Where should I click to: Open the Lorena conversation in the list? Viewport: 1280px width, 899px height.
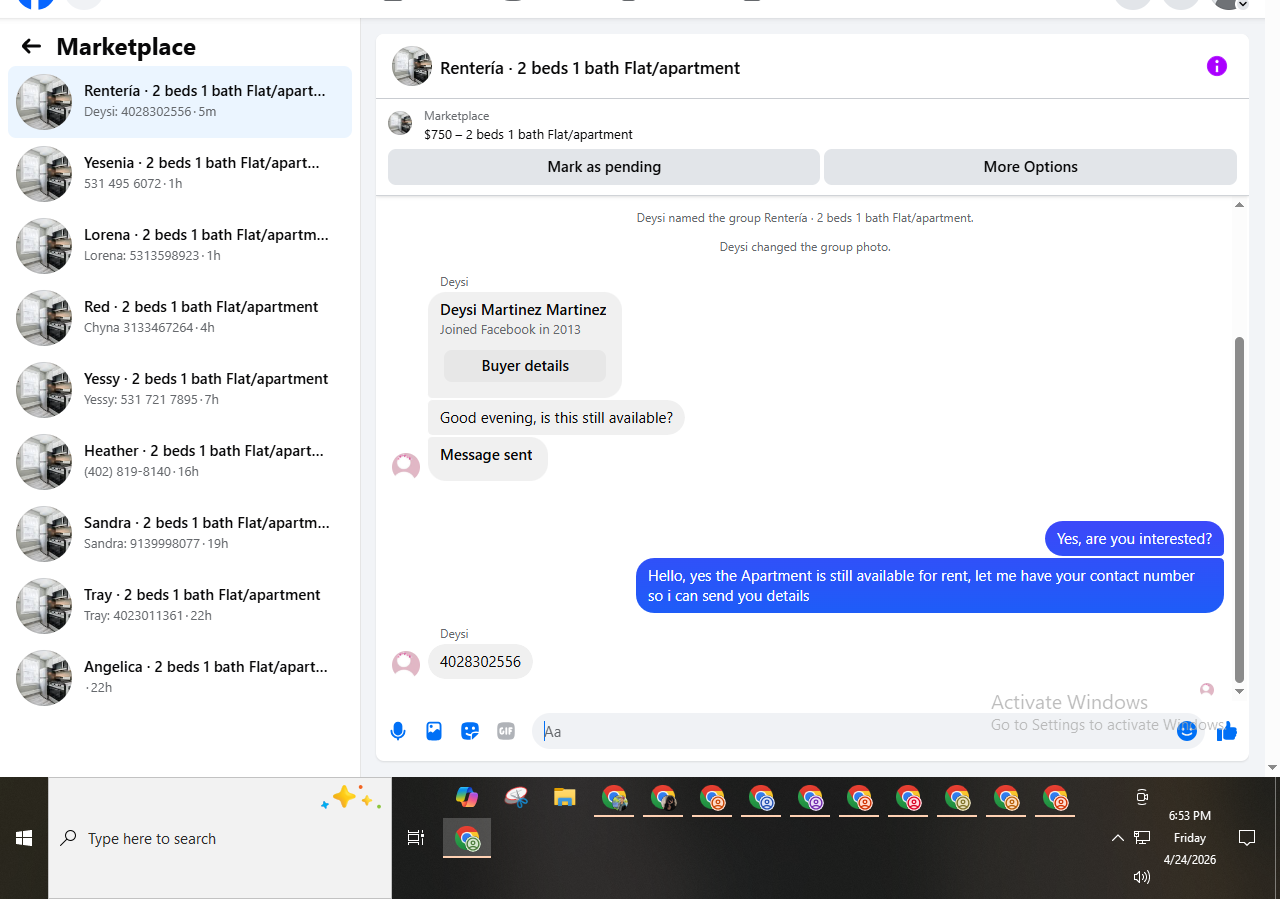pos(180,246)
